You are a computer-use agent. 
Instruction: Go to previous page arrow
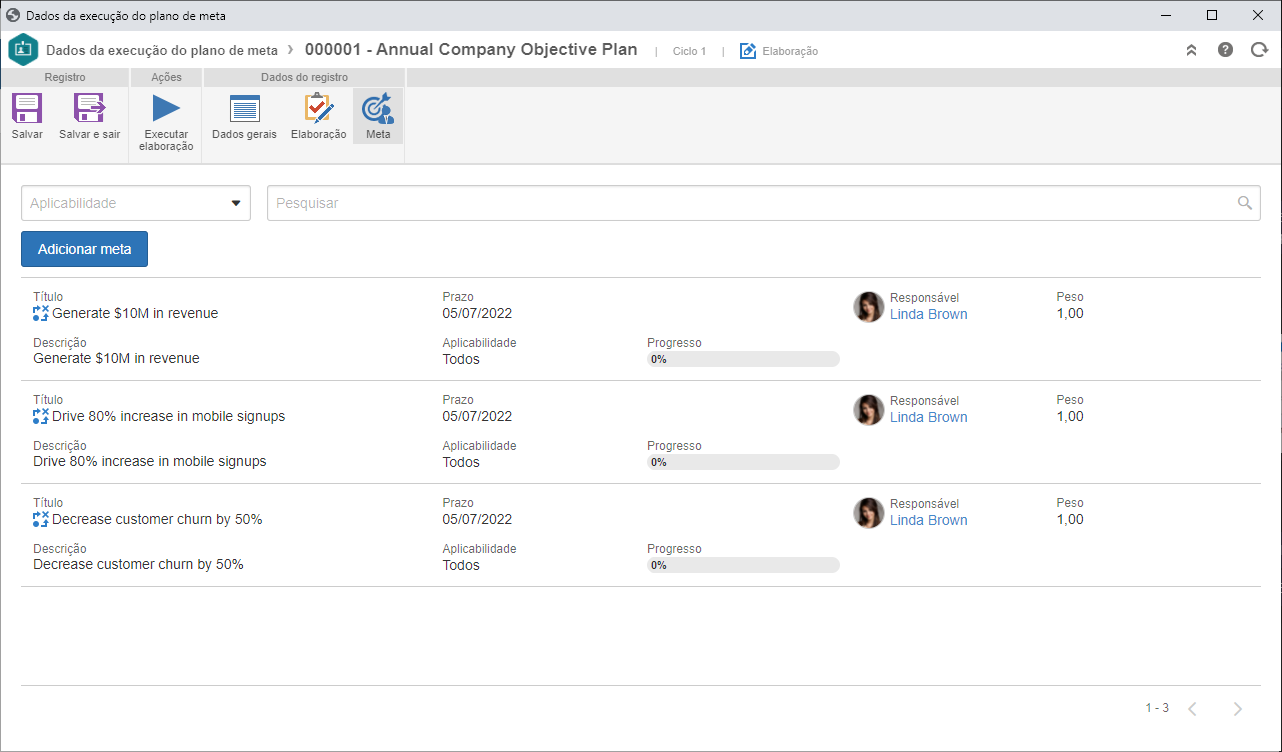[x=1192, y=709]
